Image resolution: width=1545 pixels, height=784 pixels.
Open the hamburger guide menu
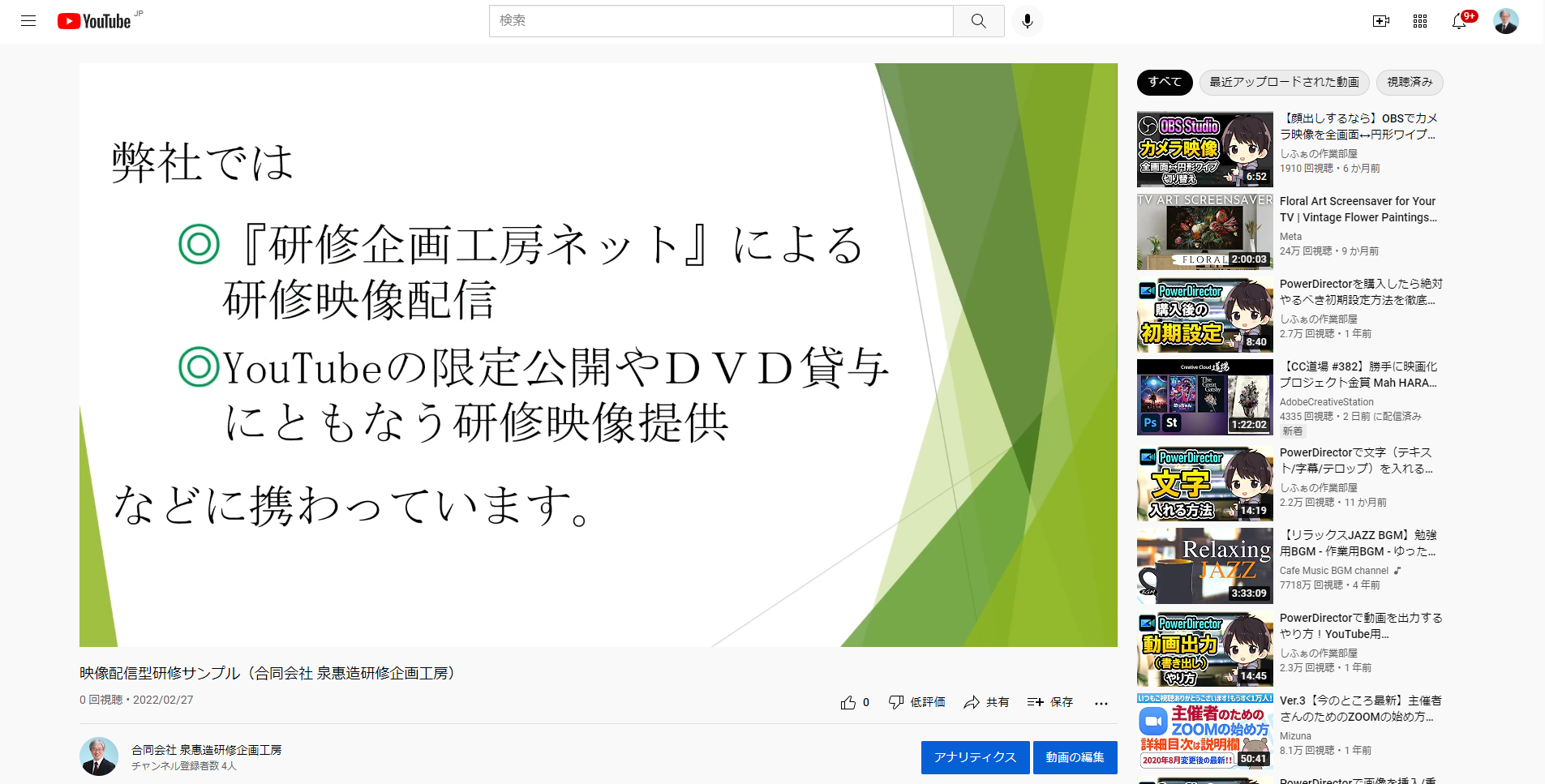pos(28,21)
